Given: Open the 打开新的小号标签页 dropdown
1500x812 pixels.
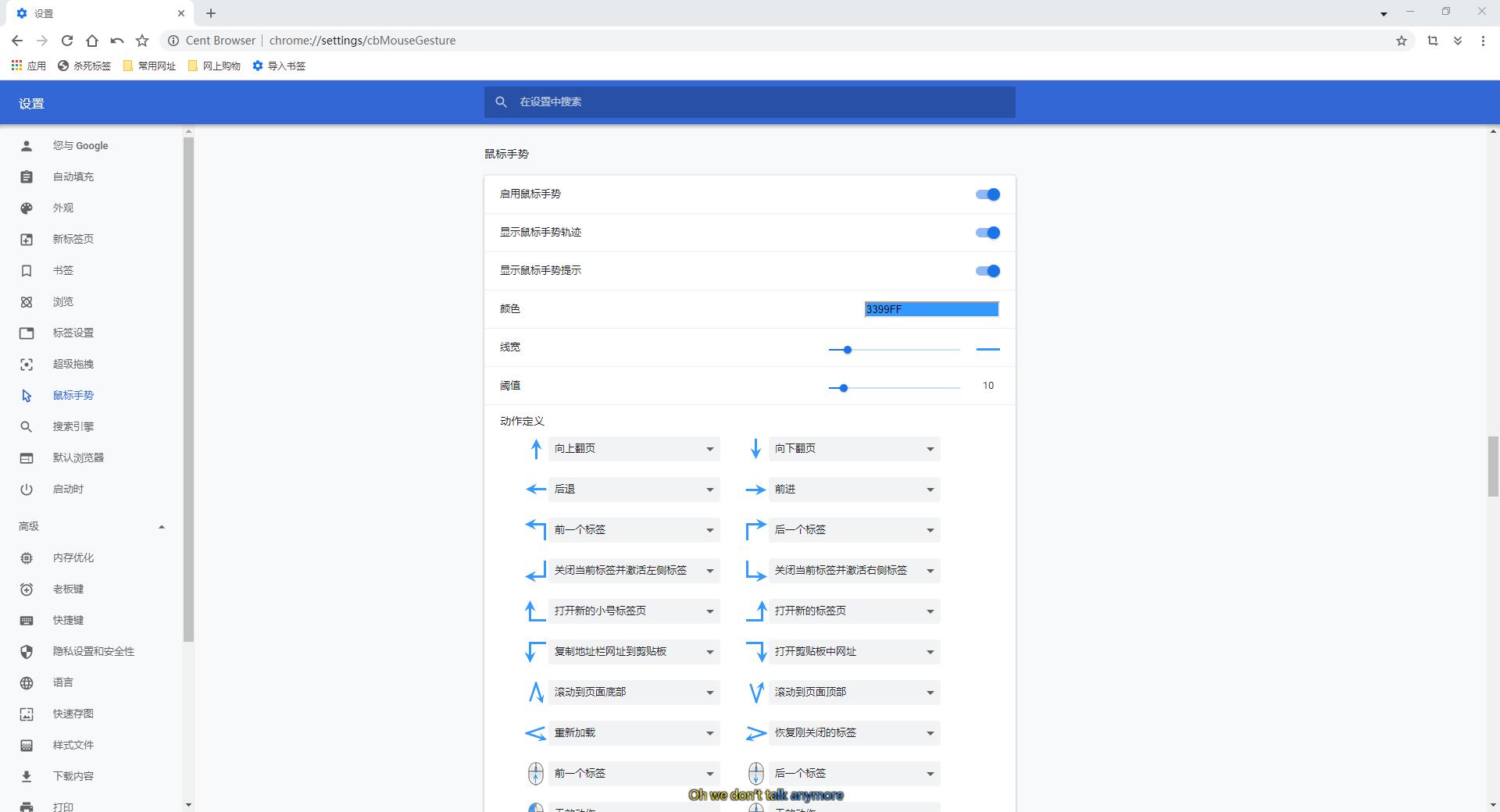Looking at the screenshot, I should (x=634, y=611).
